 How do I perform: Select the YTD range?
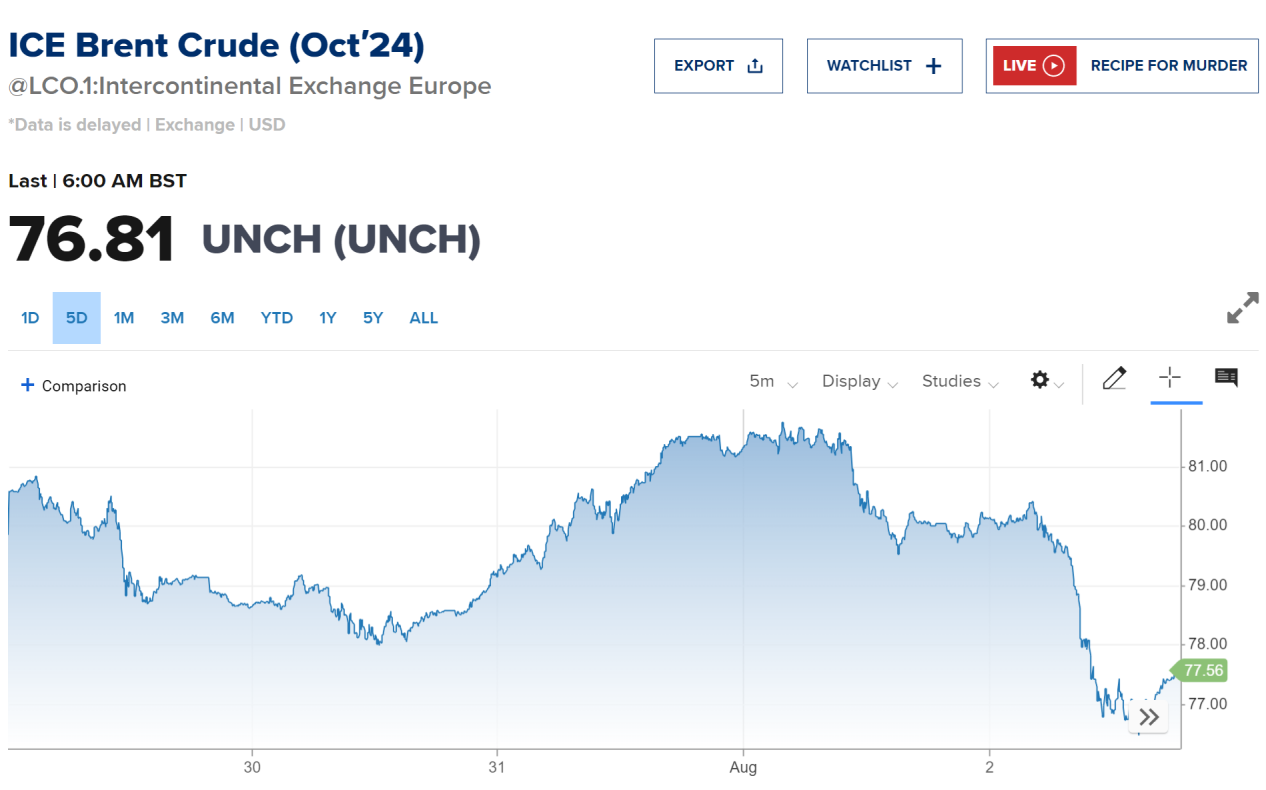click(x=277, y=318)
